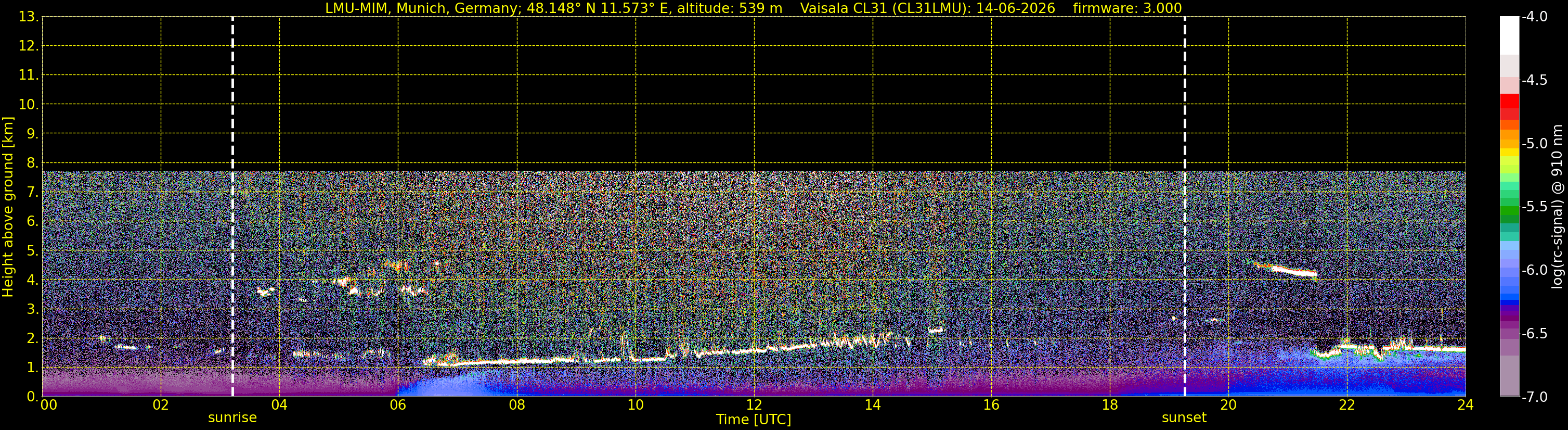
Task: Click the green band near -5.5 on colorbar
Action: click(x=1509, y=207)
